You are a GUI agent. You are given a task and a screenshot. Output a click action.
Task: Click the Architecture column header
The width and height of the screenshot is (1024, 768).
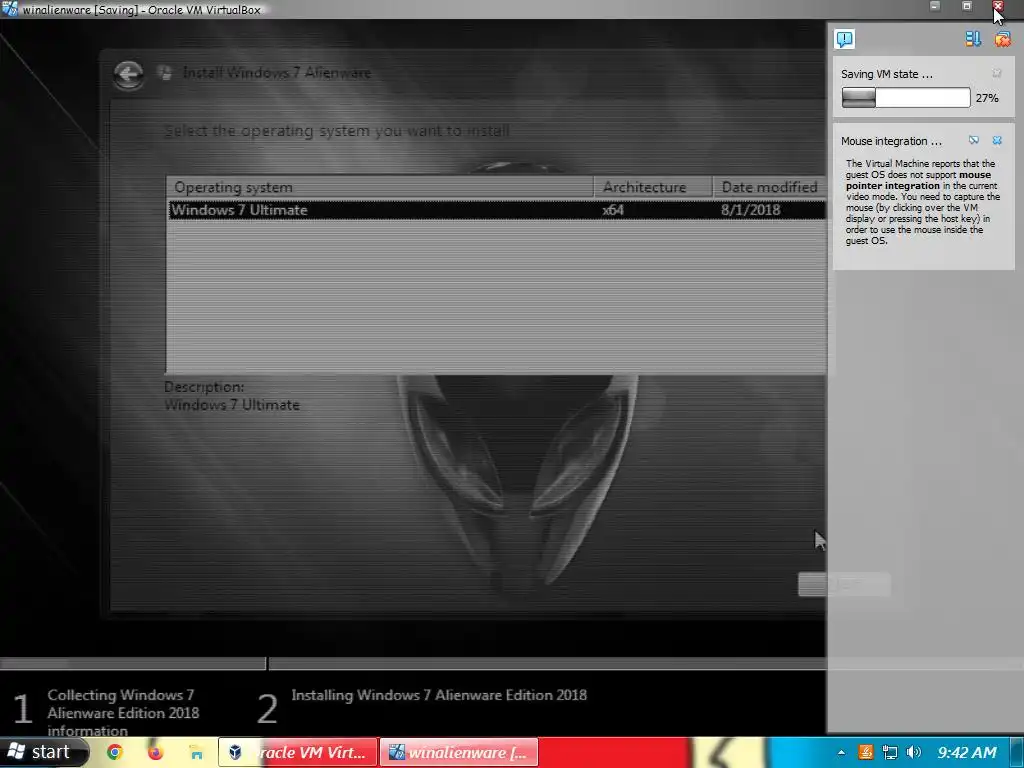coord(652,187)
